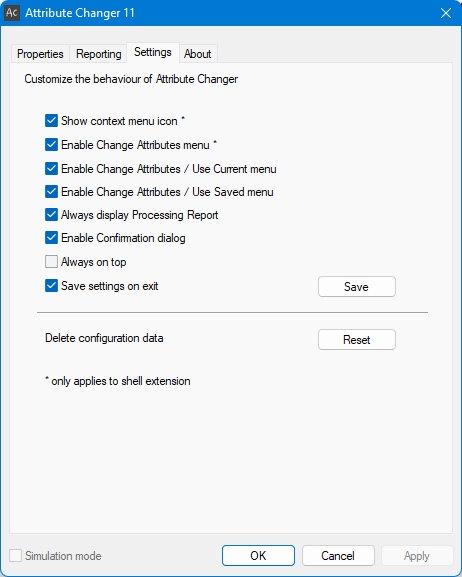This screenshot has width=462, height=577.
Task: Uncheck Show context menu icon
Action: [x=52, y=121]
